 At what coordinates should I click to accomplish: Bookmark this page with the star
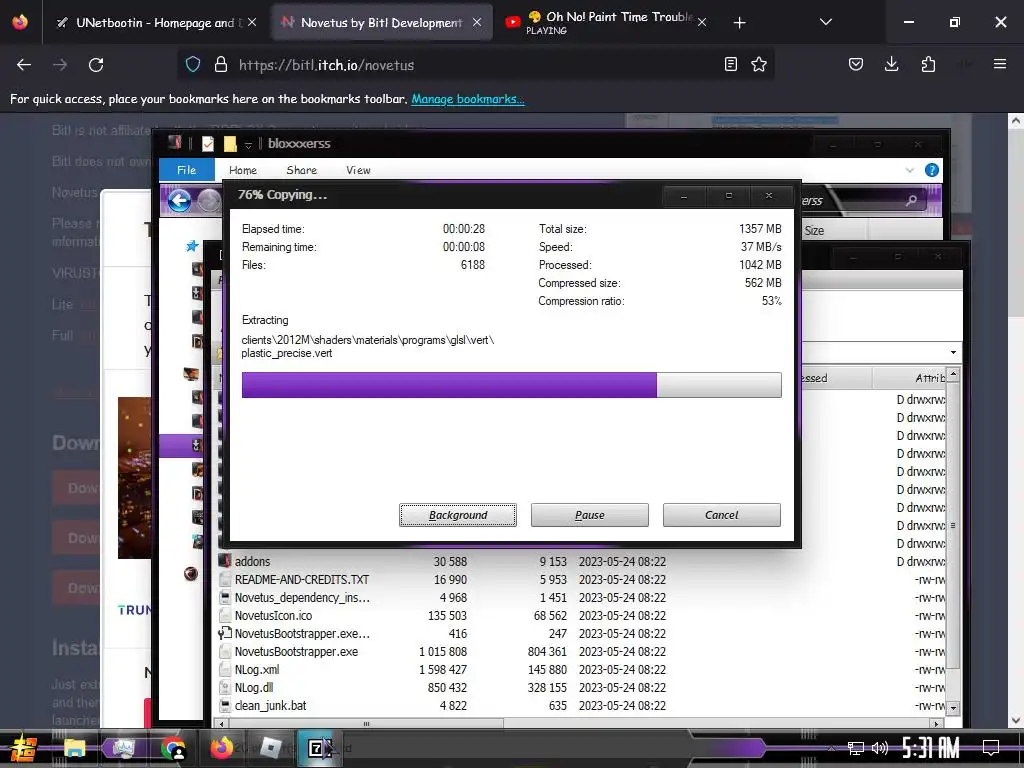[x=759, y=64]
